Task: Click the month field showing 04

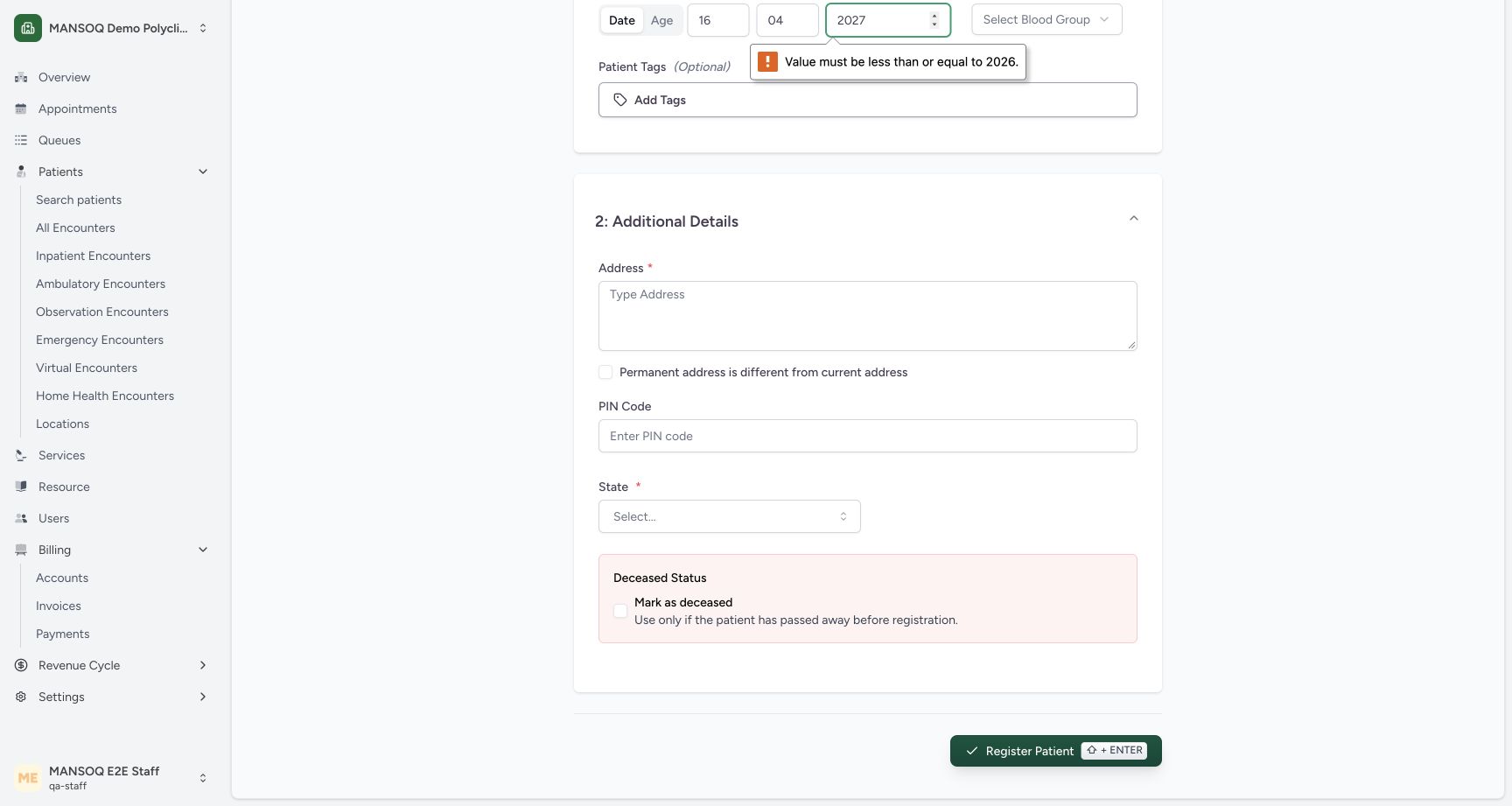Action: 787,20
